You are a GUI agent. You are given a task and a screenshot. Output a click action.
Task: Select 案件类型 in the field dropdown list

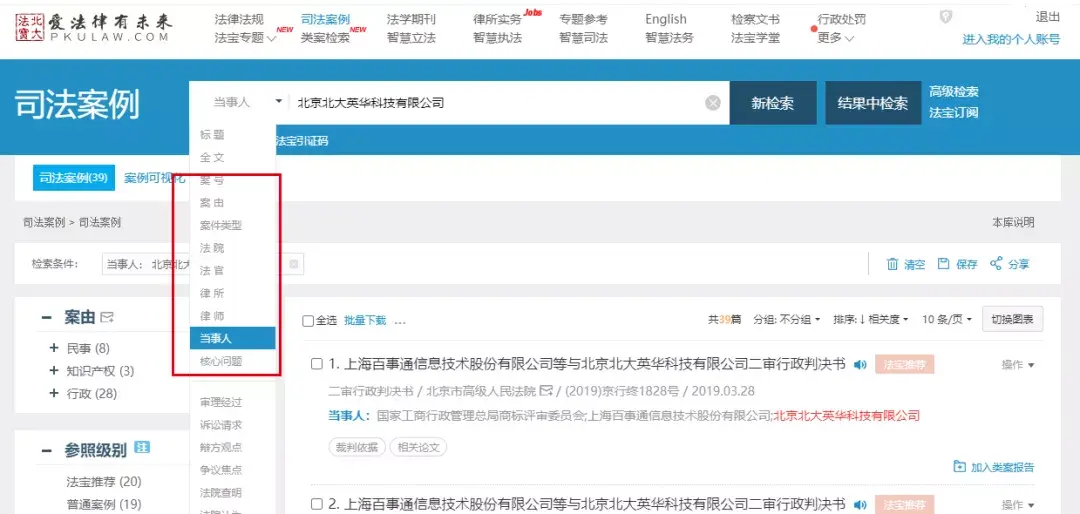tap(221, 225)
